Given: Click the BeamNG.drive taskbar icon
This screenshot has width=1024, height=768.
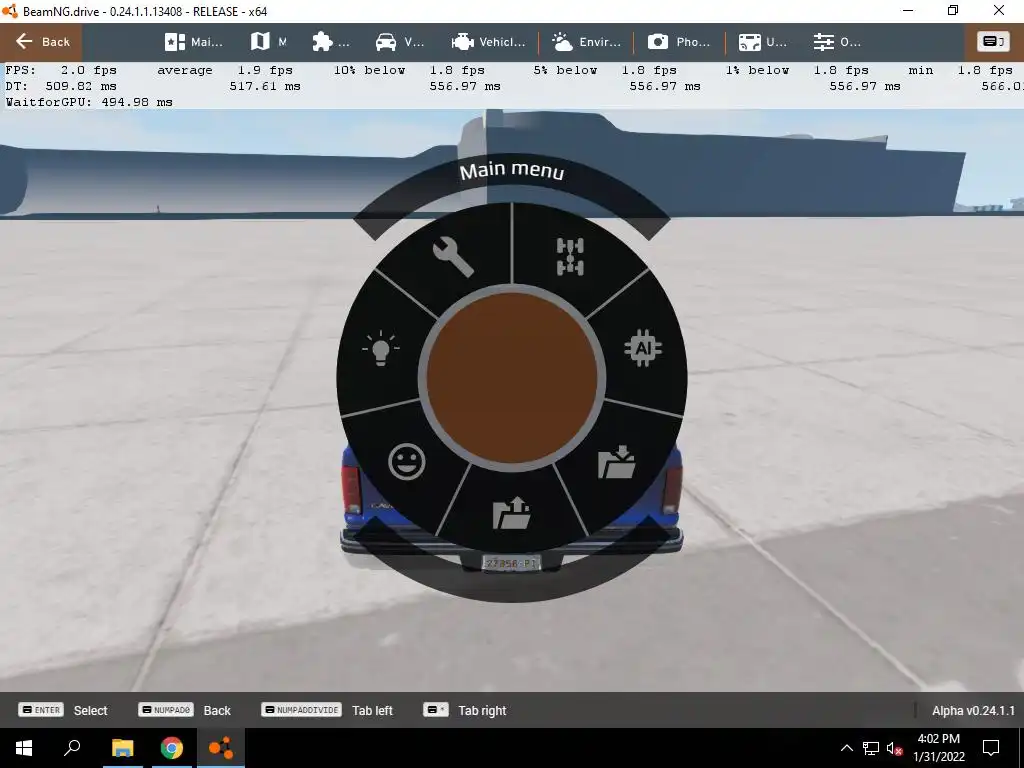Looking at the screenshot, I should pos(221,748).
